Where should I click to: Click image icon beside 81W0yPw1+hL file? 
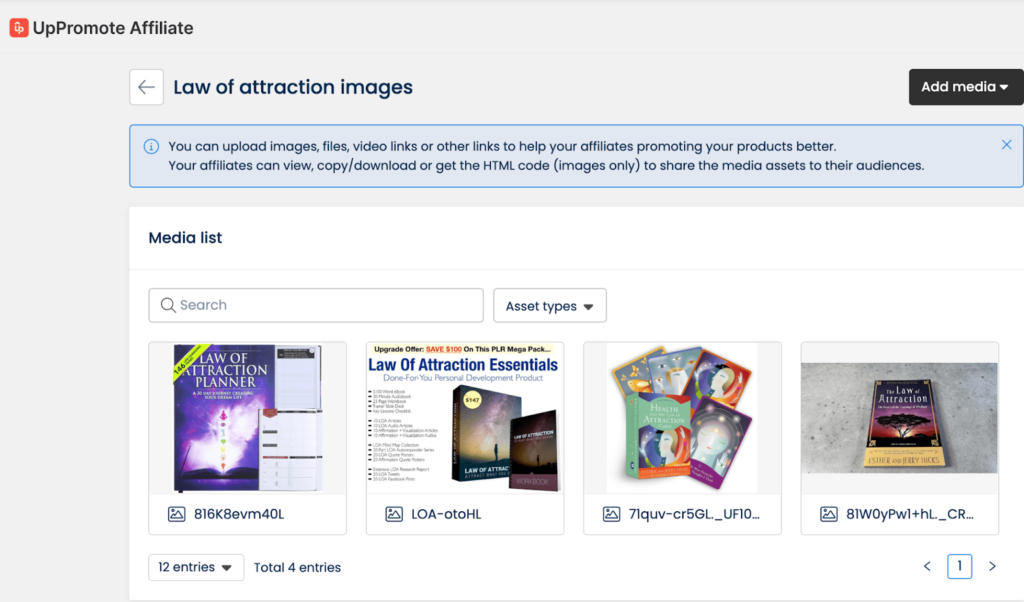pyautogui.click(x=829, y=514)
